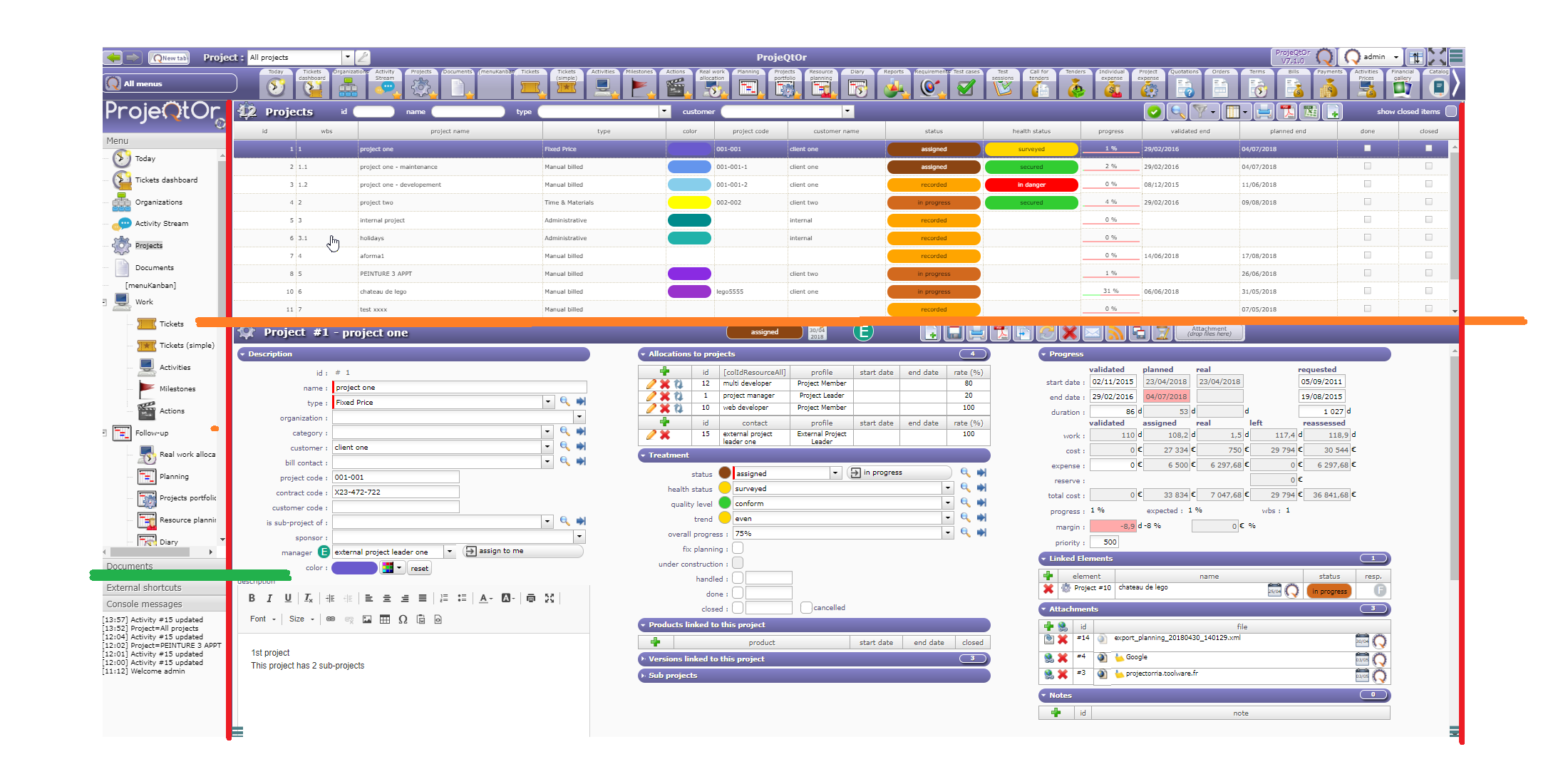Subscribe via the orange RSS icon
The height and width of the screenshot is (784, 1568).
click(x=1115, y=333)
